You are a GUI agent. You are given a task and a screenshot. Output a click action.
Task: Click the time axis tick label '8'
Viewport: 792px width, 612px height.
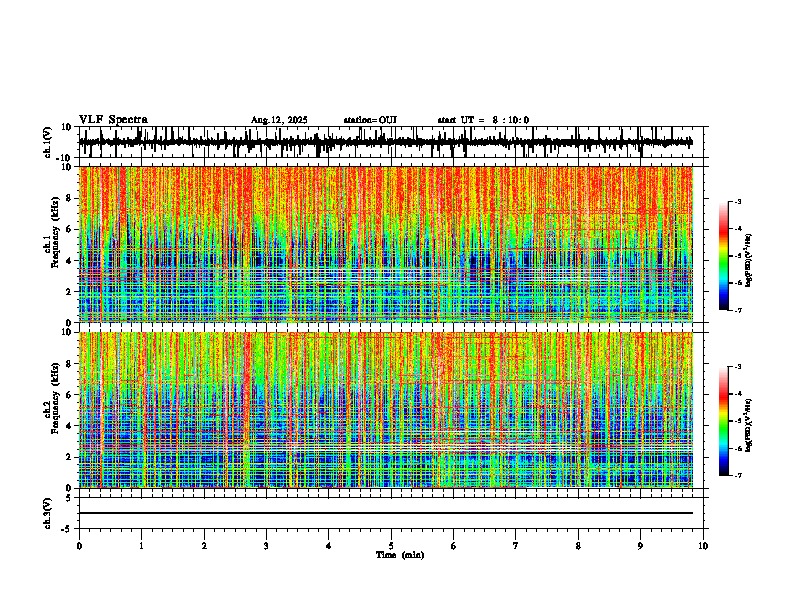point(578,546)
